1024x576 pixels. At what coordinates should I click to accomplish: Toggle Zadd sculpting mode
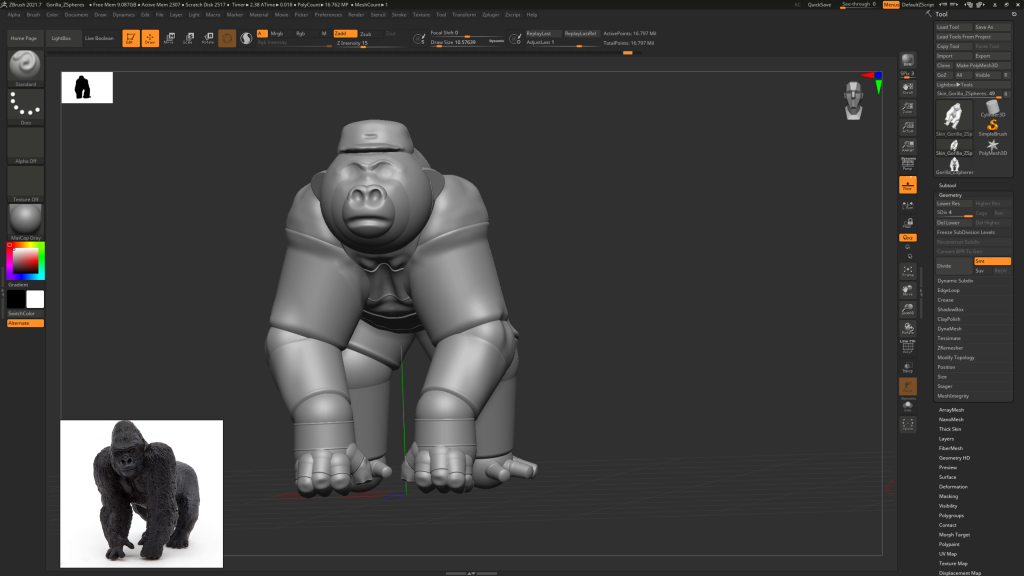tap(345, 33)
